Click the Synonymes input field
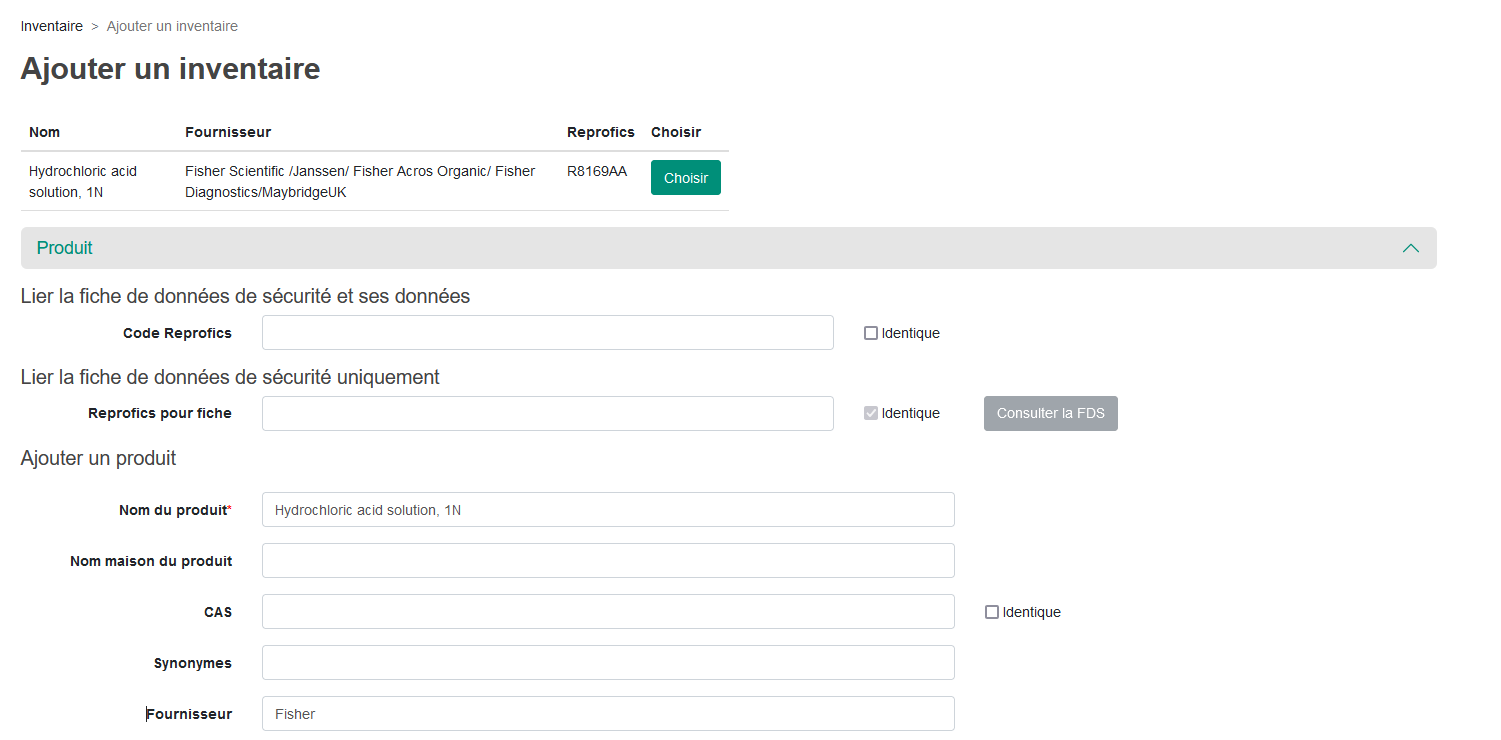 click(608, 663)
